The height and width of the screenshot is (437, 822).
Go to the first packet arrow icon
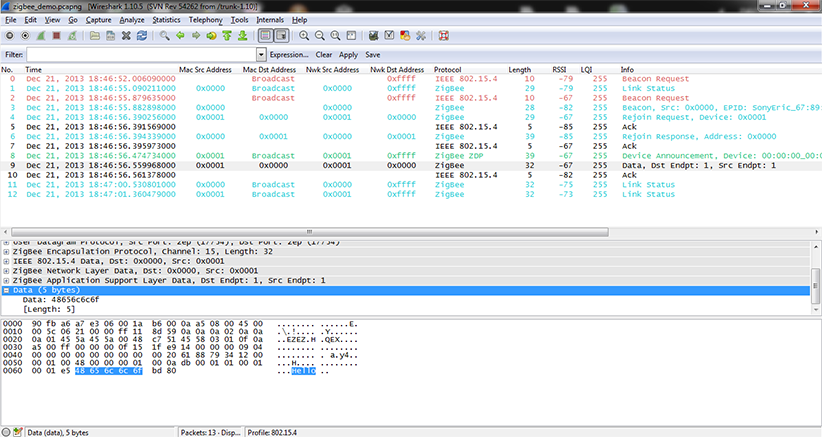(x=229, y=36)
